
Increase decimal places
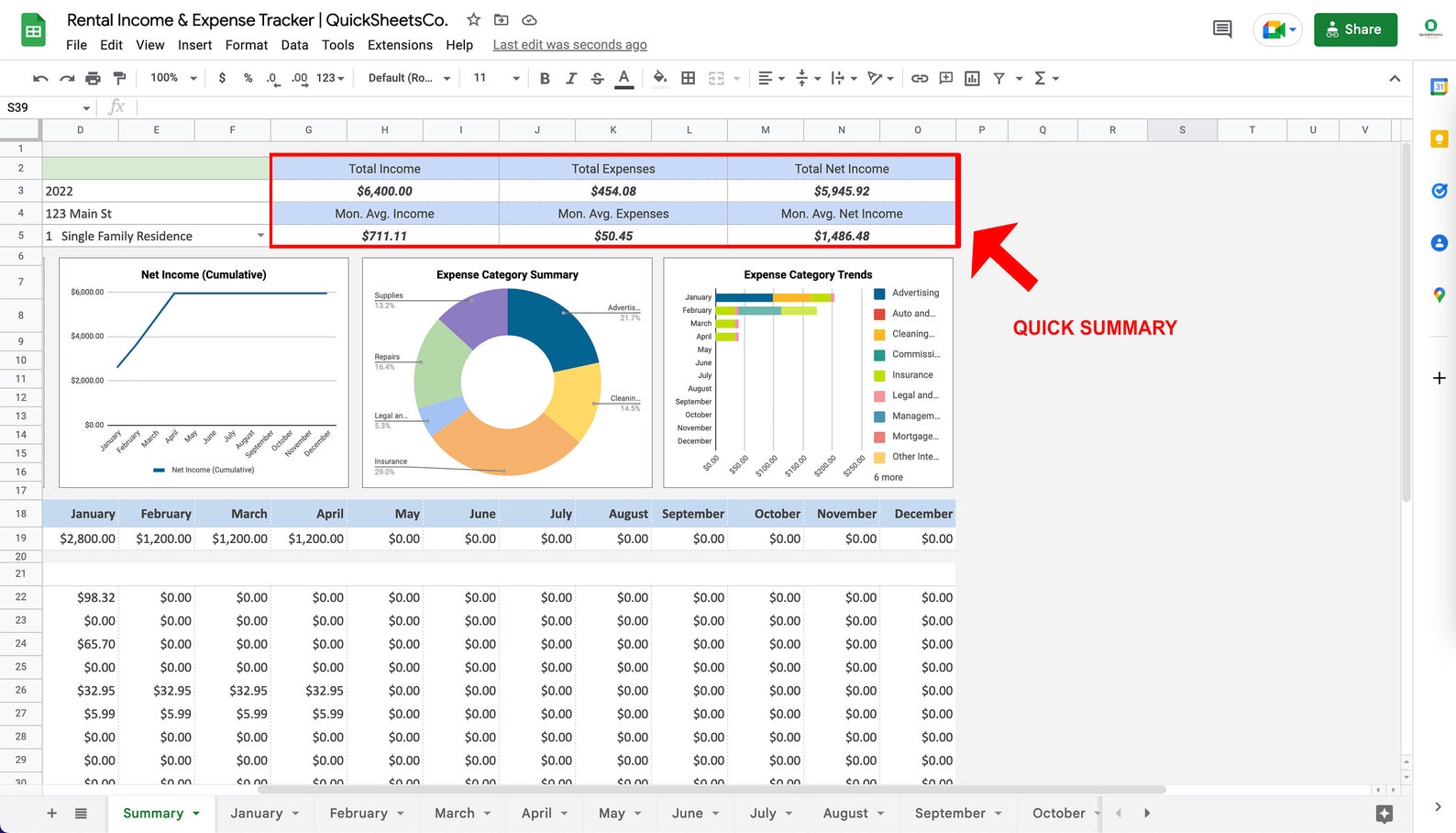[300, 79]
